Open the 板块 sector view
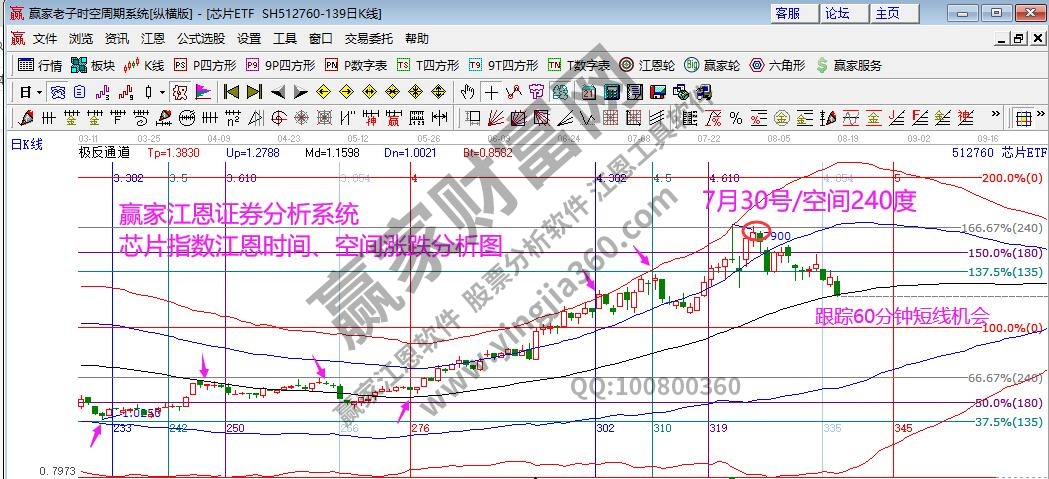Viewport: 1049px width, 479px height. pyautogui.click(x=93, y=65)
